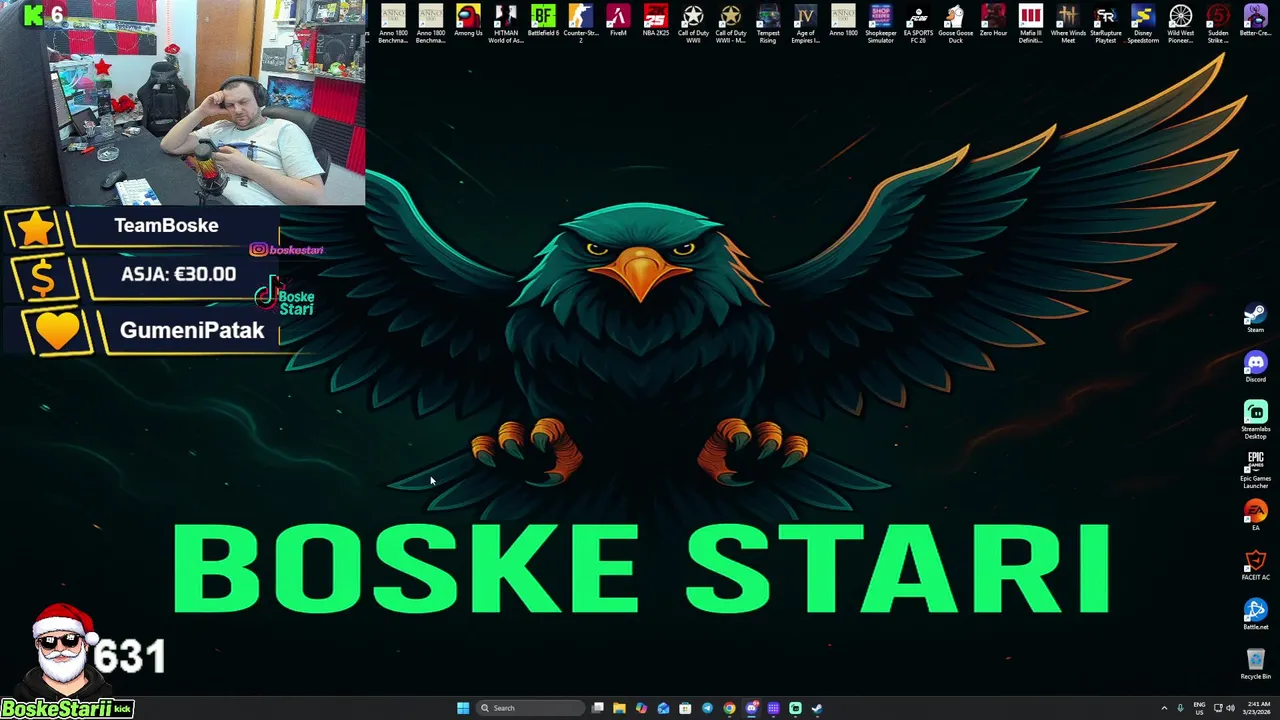Image resolution: width=1280 pixels, height=720 pixels.
Task: Launch HITMAN World of Assassination shortcut
Action: tap(505, 24)
